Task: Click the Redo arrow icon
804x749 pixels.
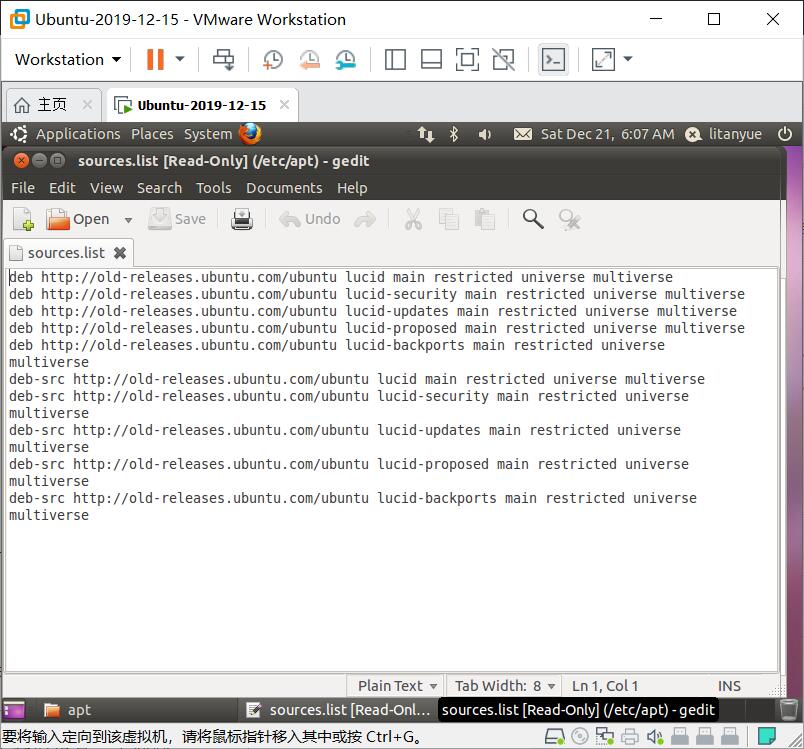Action: coord(365,220)
